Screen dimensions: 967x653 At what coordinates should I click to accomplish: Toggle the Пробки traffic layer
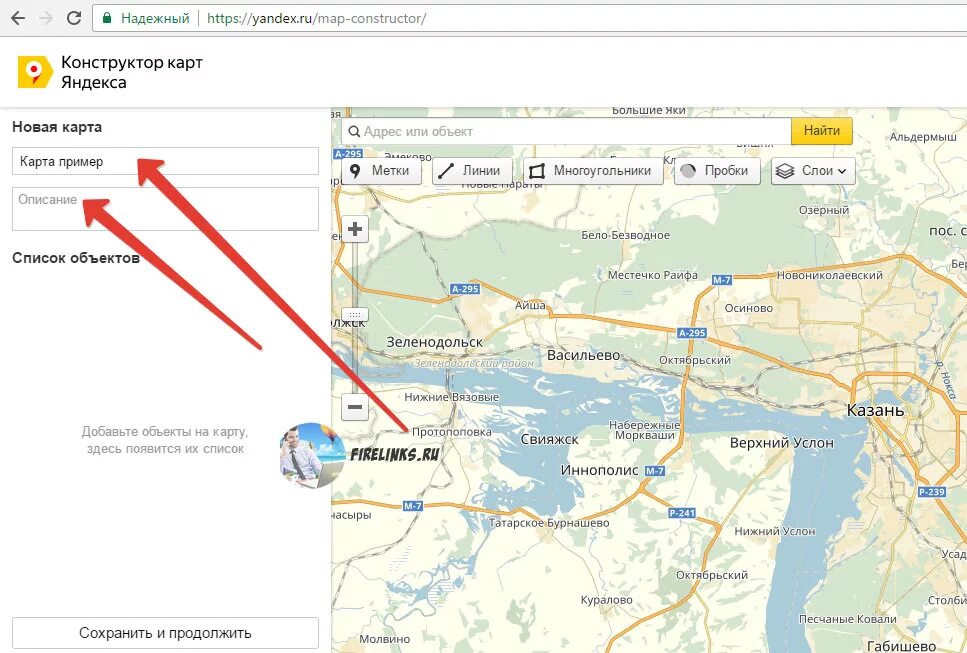coord(717,171)
